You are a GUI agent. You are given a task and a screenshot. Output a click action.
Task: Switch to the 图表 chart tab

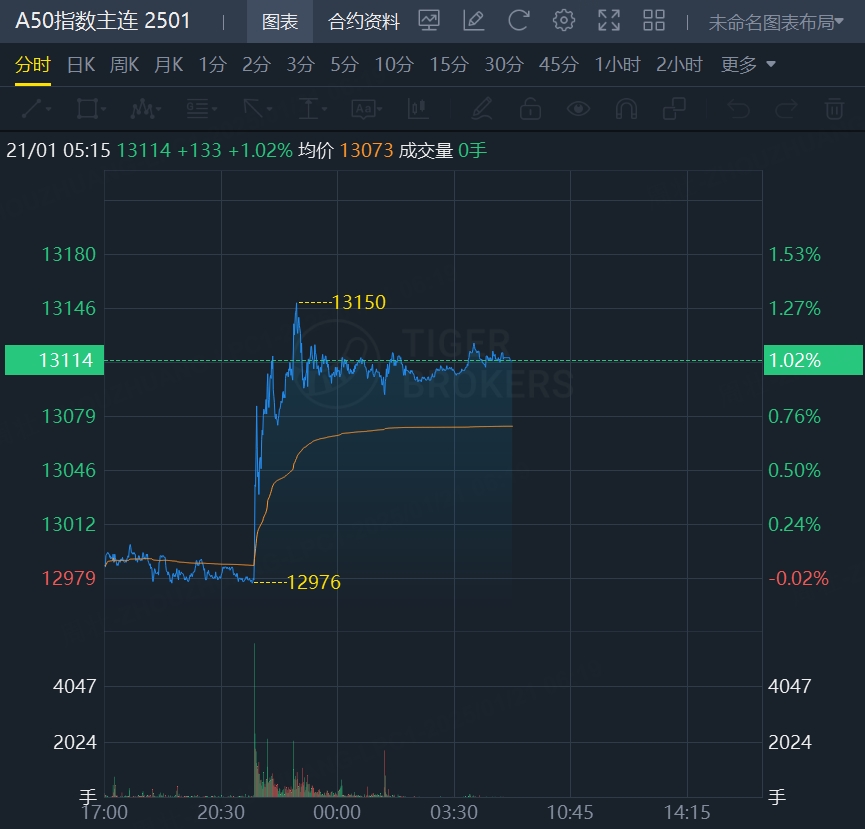tap(280, 22)
